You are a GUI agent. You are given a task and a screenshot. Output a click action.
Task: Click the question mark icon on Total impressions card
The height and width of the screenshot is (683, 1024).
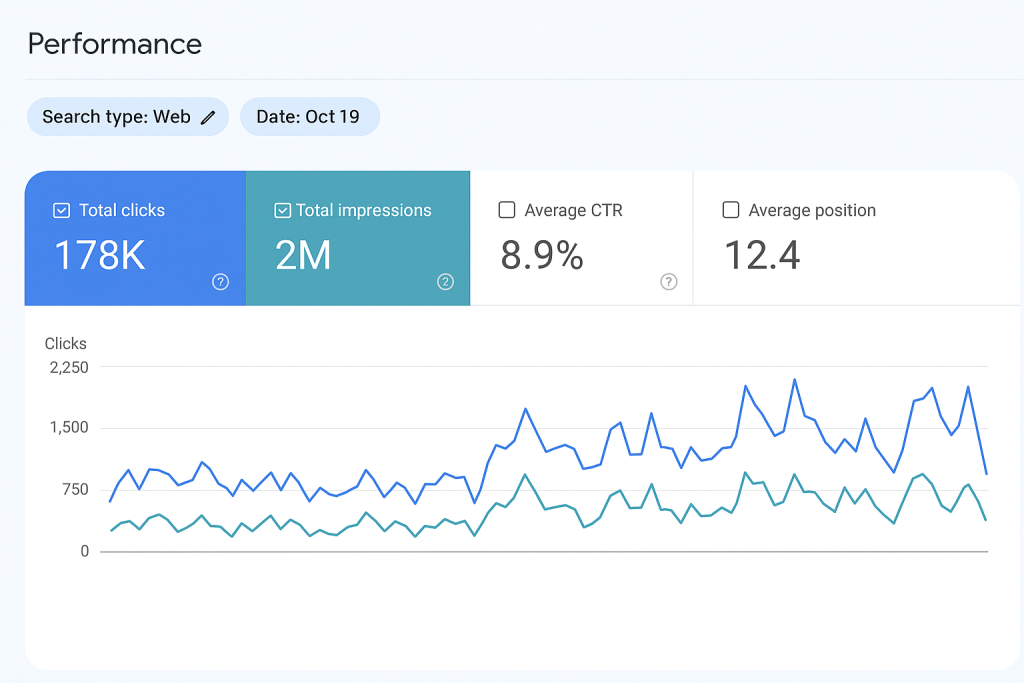(x=446, y=282)
